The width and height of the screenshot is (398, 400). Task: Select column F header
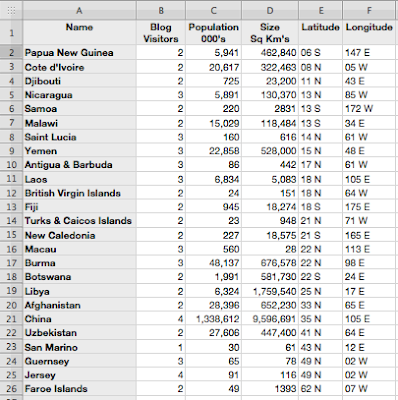369,10
